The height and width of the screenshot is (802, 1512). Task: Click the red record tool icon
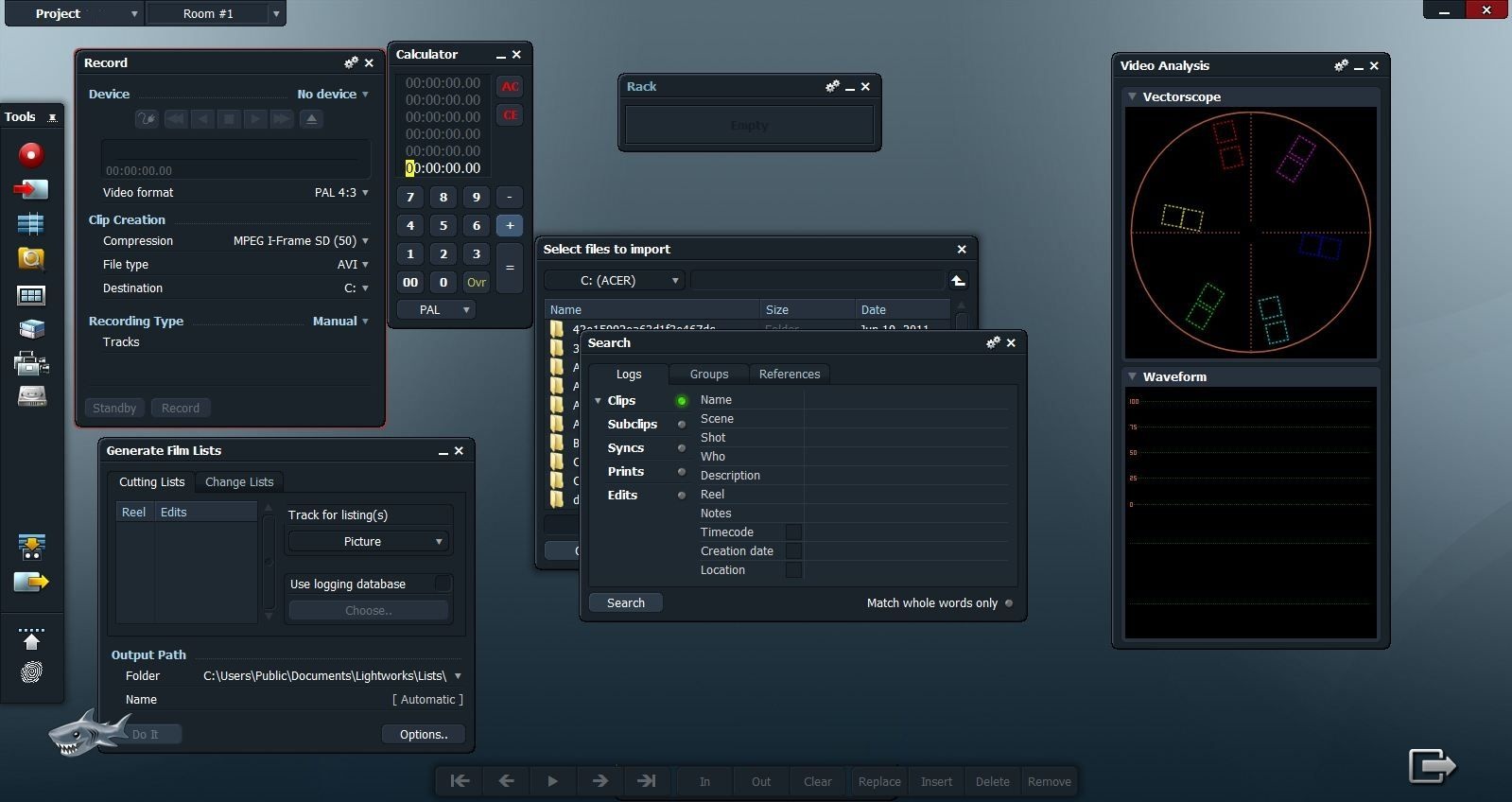tap(31, 155)
